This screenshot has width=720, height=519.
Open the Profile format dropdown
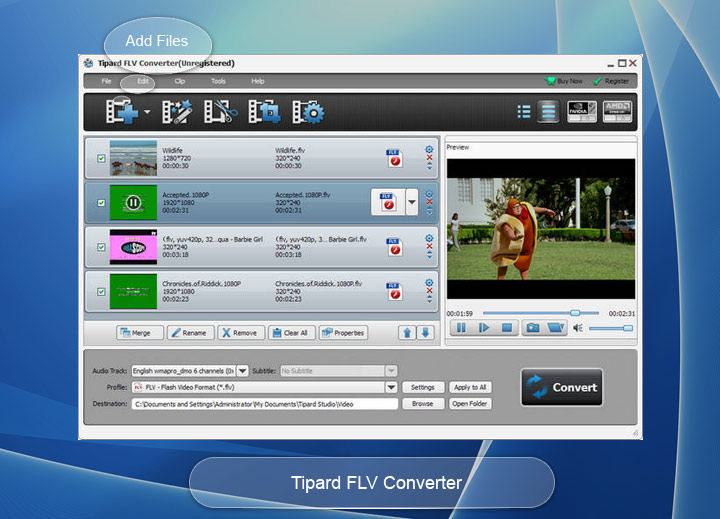click(x=391, y=387)
